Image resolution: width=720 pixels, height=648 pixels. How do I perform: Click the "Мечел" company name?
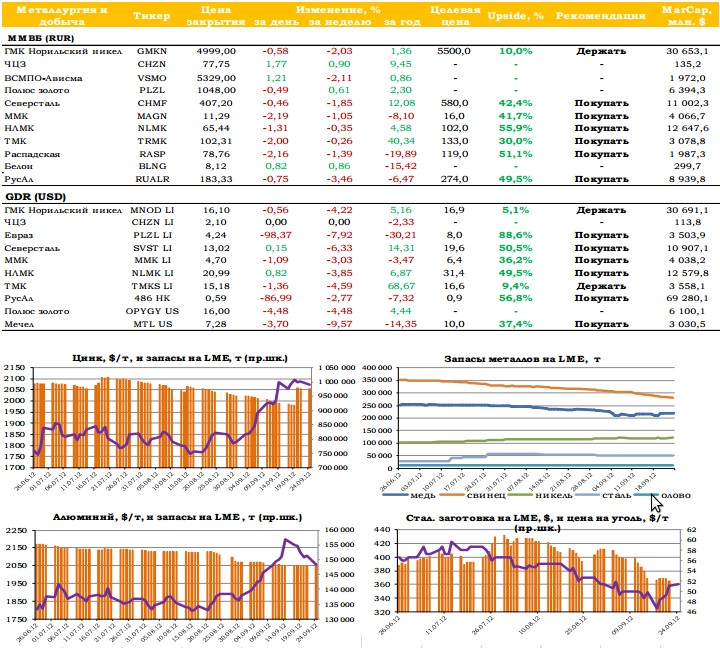tap(19, 324)
